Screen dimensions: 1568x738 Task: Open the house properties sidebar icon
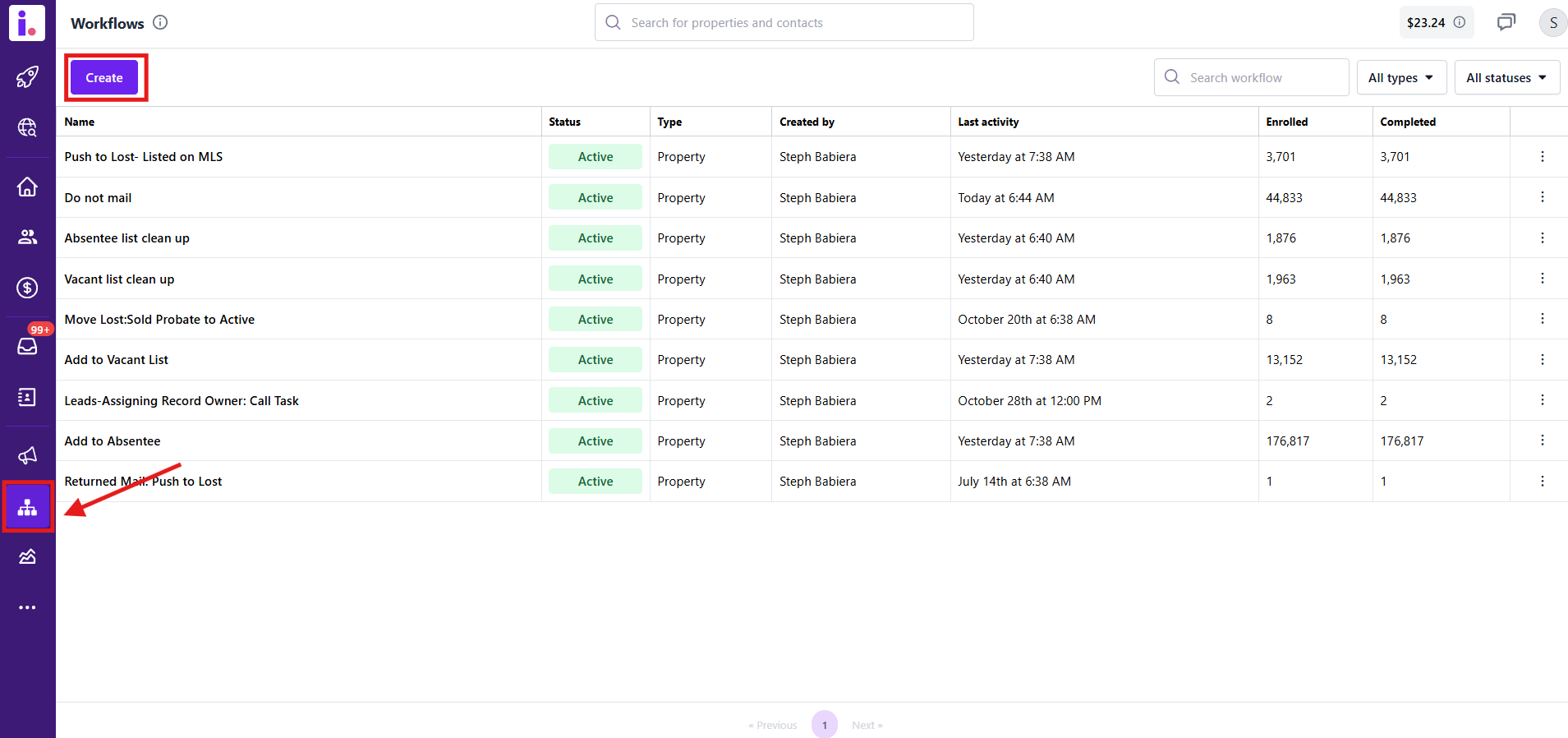tap(27, 187)
